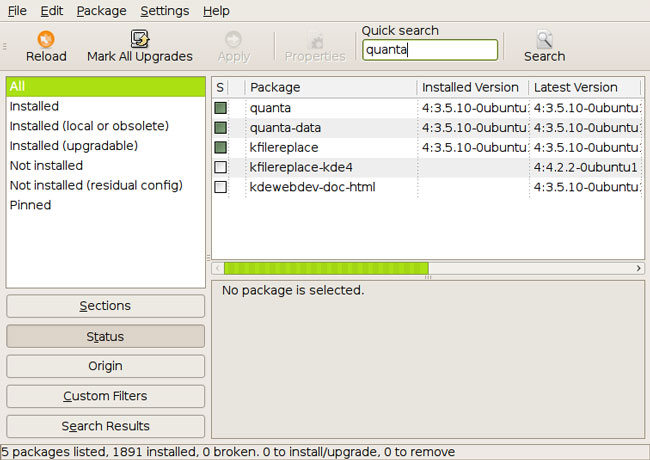This screenshot has height=460, width=650.
Task: Mark the kfilereplace-kde4 status checkbox
Action: pyautogui.click(x=221, y=167)
